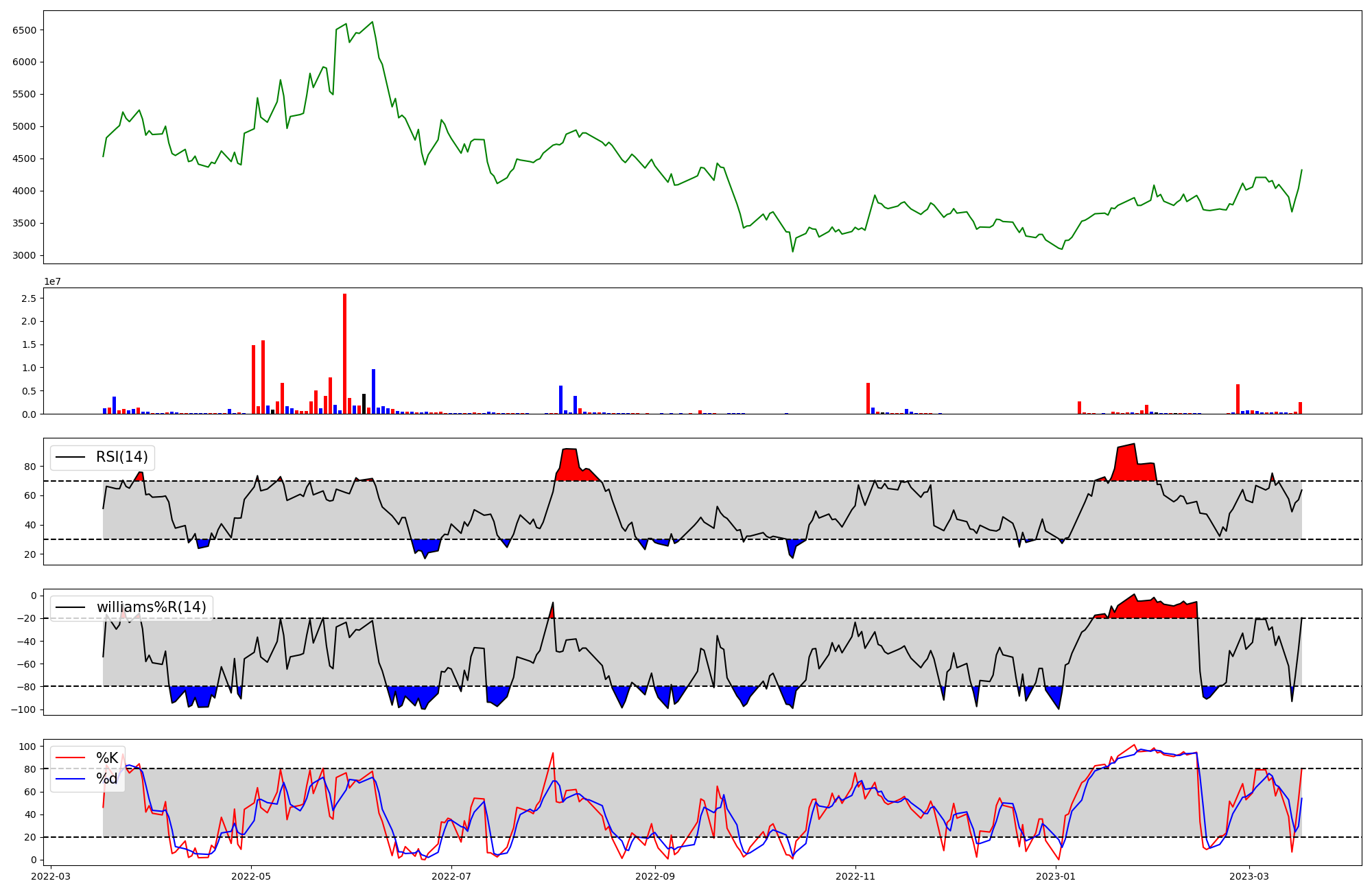This screenshot has width=1372, height=892.
Task: Click the red %K legend line swatch
Action: pyautogui.click(x=70, y=758)
